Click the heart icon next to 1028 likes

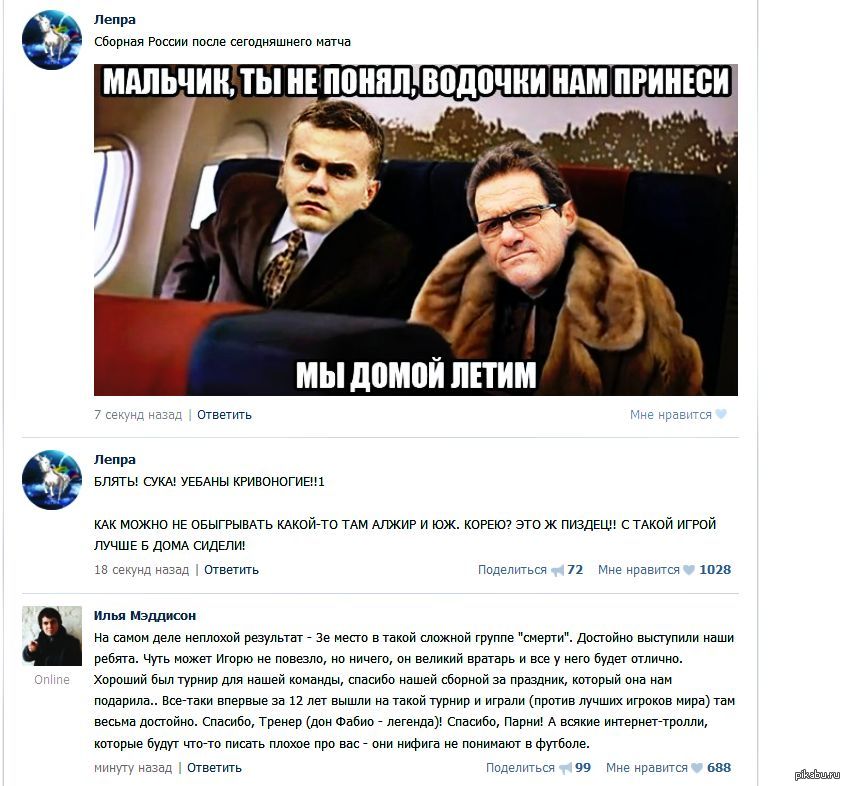pyautogui.click(x=689, y=569)
